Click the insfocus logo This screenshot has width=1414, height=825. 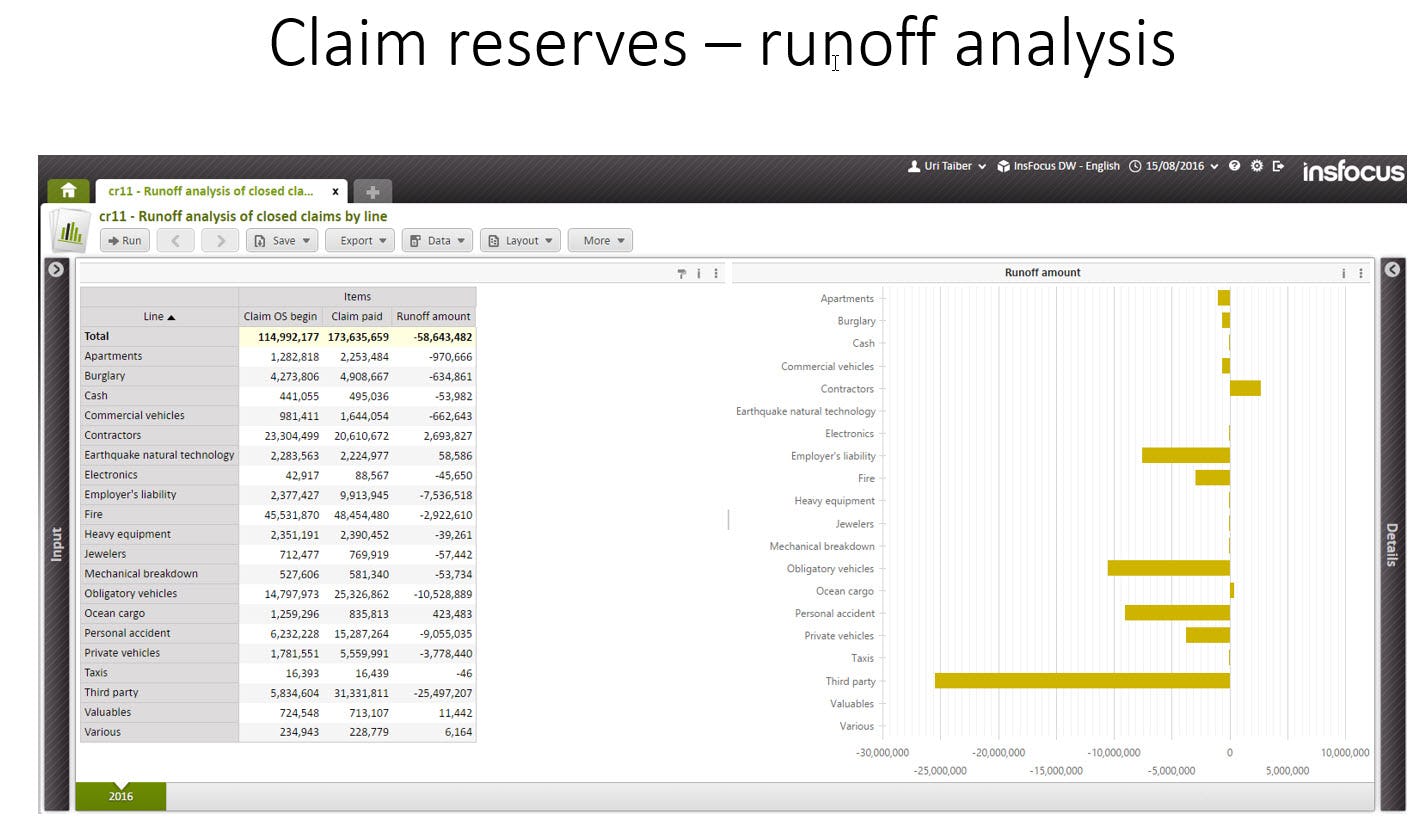(x=1352, y=171)
